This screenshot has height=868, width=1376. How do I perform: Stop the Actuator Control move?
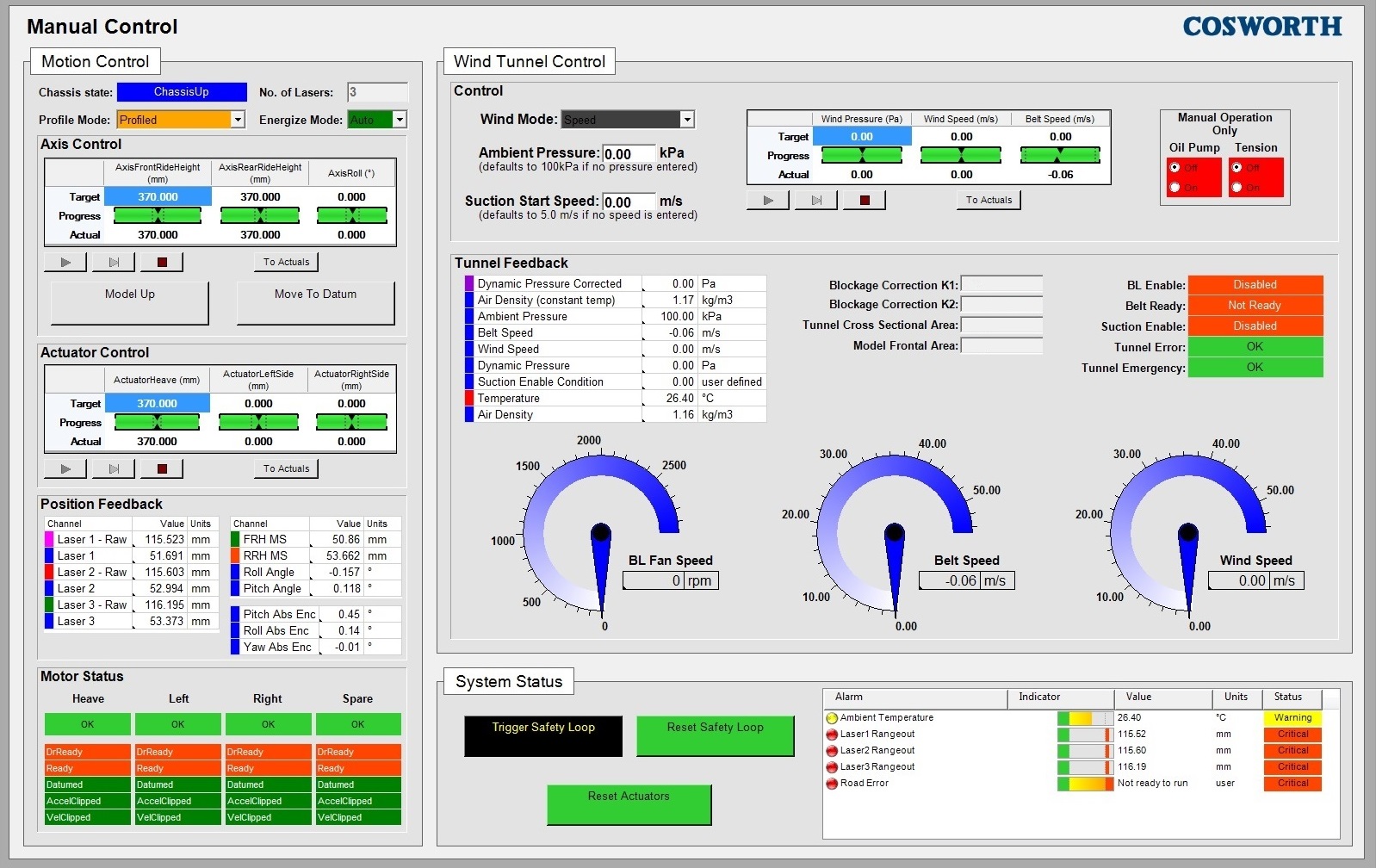coord(162,468)
